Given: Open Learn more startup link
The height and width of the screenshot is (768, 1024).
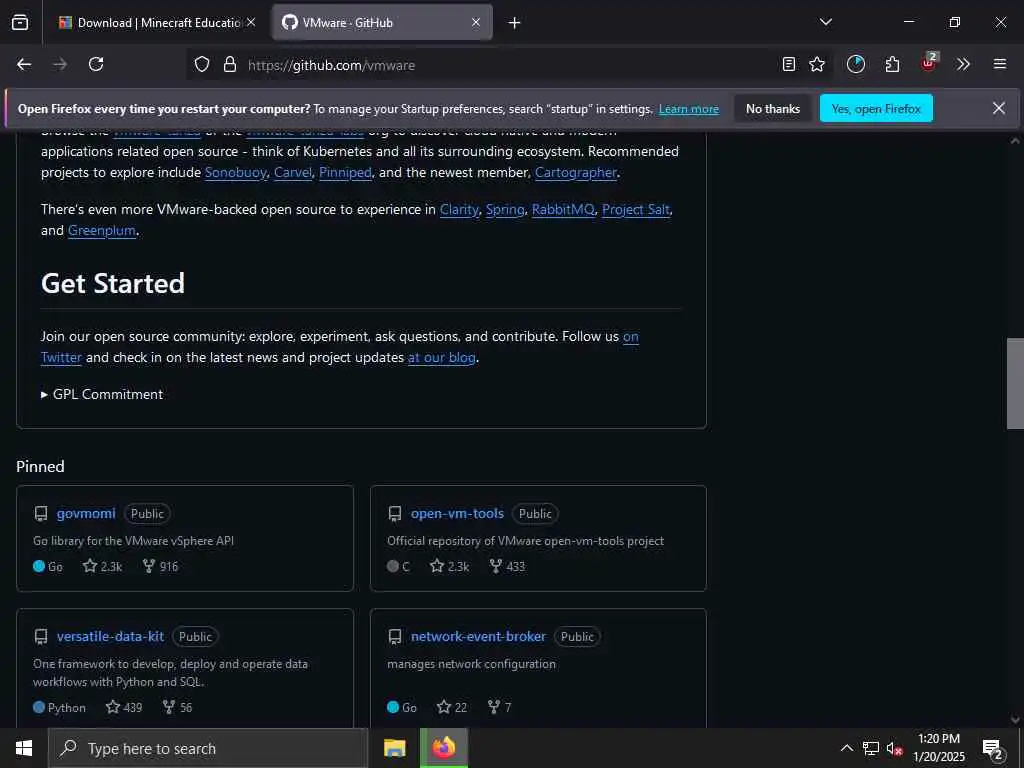Looking at the screenshot, I should [688, 109].
